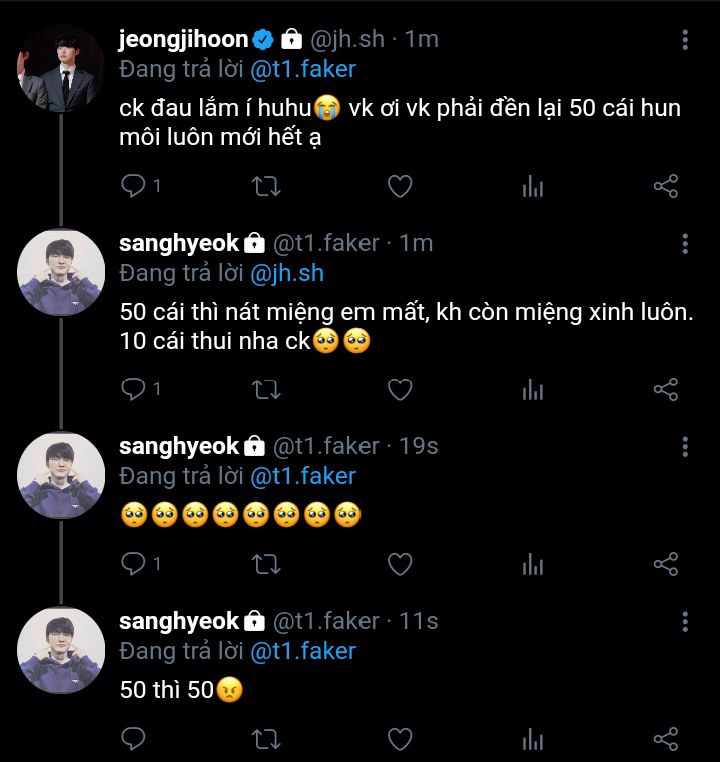Open @t1.faker mention in jeongjihoon's reply line

[302, 69]
